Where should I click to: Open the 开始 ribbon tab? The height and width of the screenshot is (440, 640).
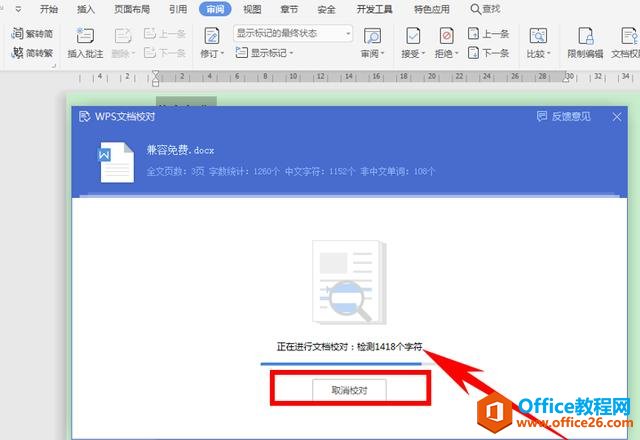coord(49,9)
